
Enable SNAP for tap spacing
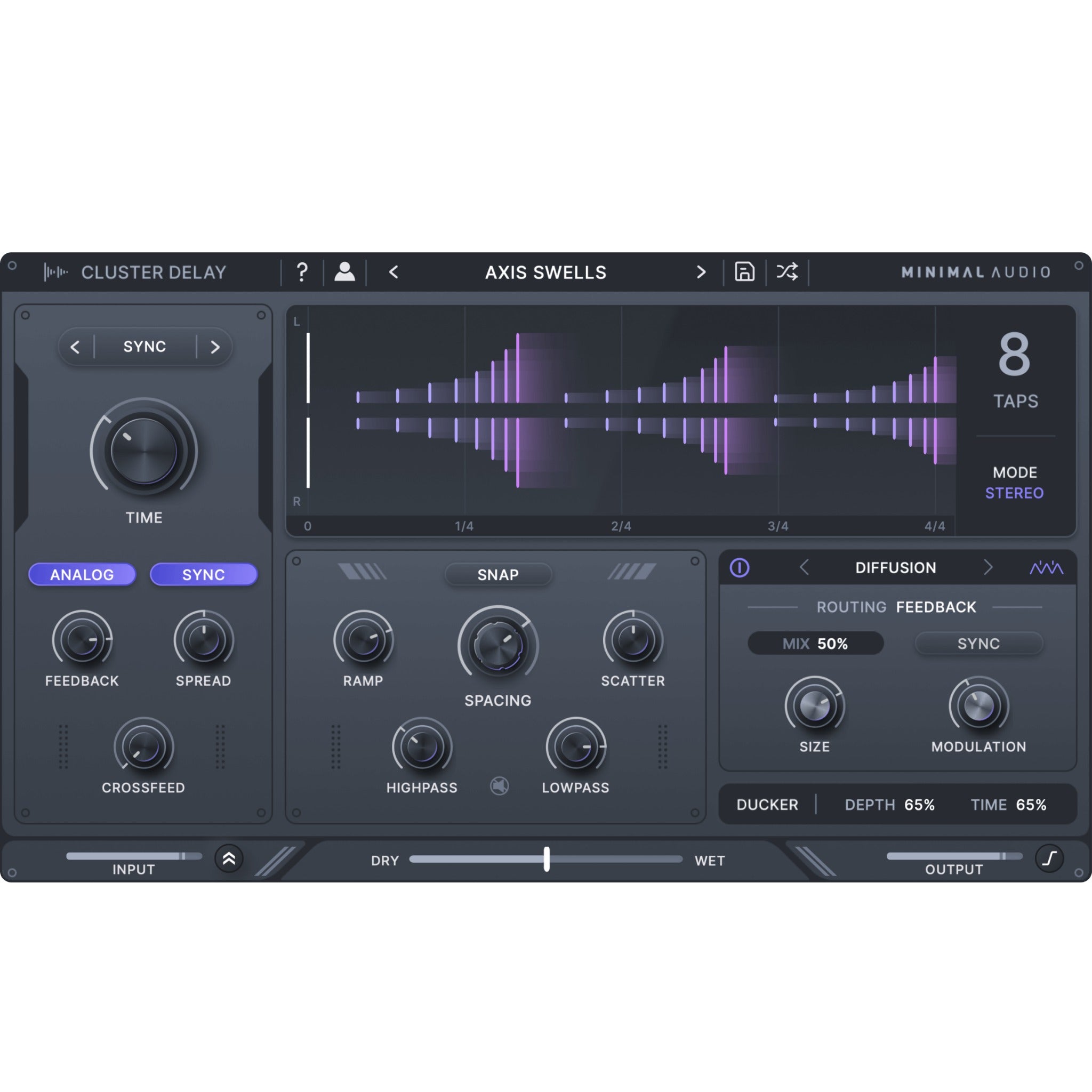(x=498, y=574)
